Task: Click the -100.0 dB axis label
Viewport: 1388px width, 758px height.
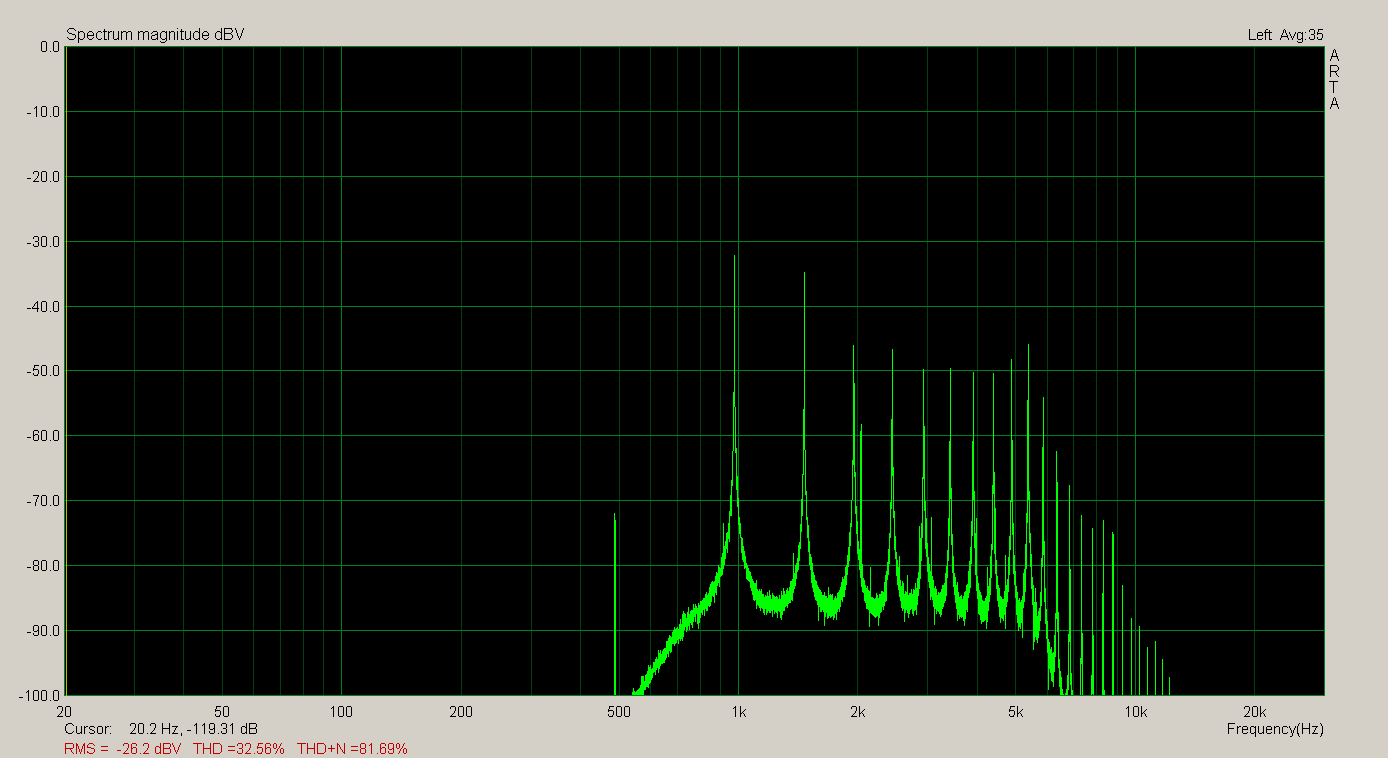Action: coord(39,695)
